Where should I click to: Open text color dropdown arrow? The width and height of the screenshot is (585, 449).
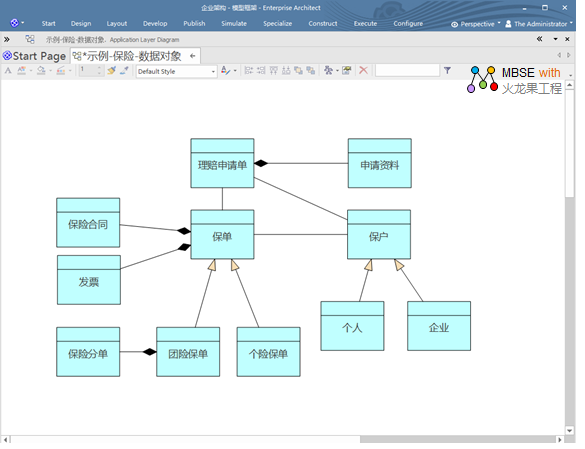coord(31,71)
